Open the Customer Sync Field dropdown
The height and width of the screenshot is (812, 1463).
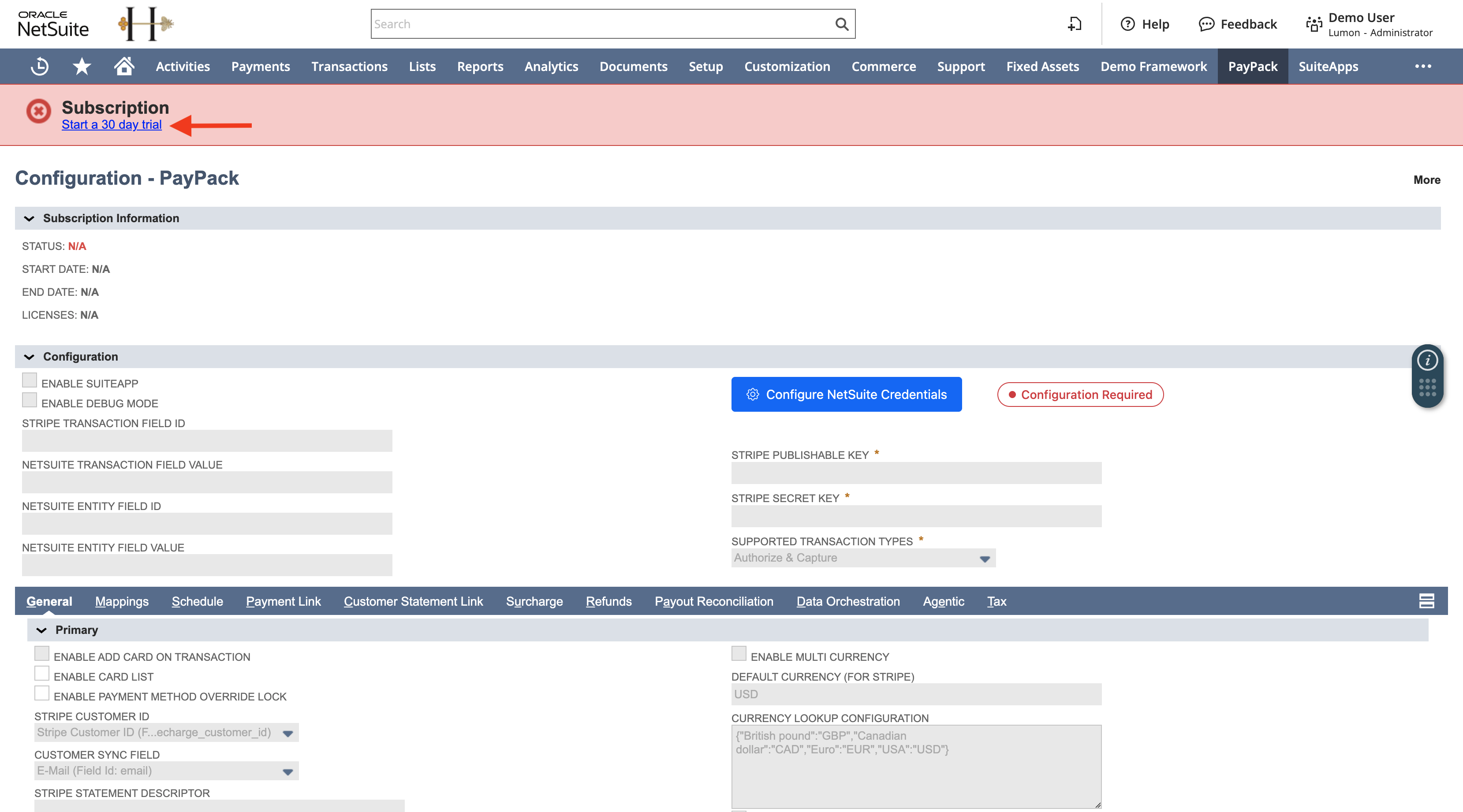pos(166,771)
